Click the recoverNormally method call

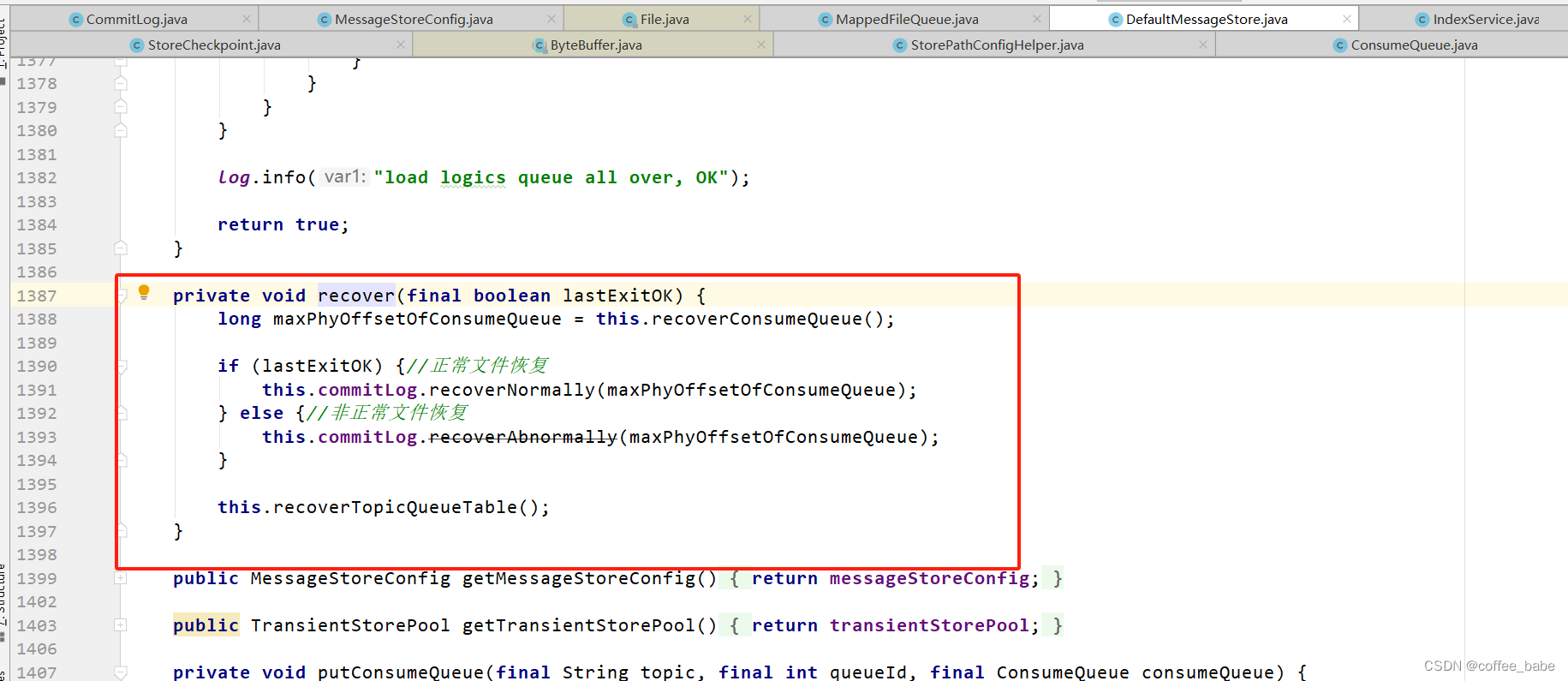coord(511,390)
